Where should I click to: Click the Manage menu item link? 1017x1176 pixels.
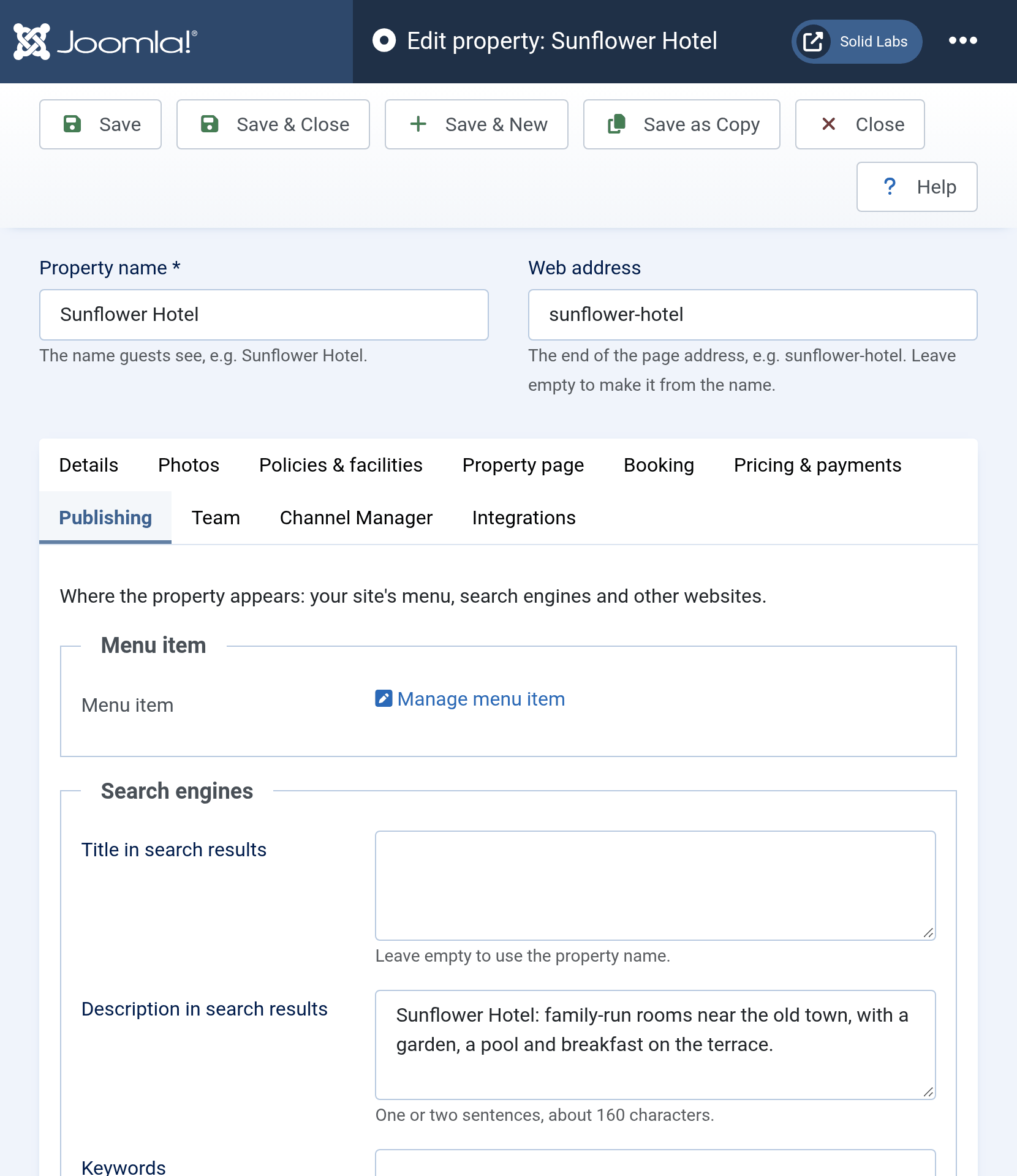pyautogui.click(x=471, y=699)
